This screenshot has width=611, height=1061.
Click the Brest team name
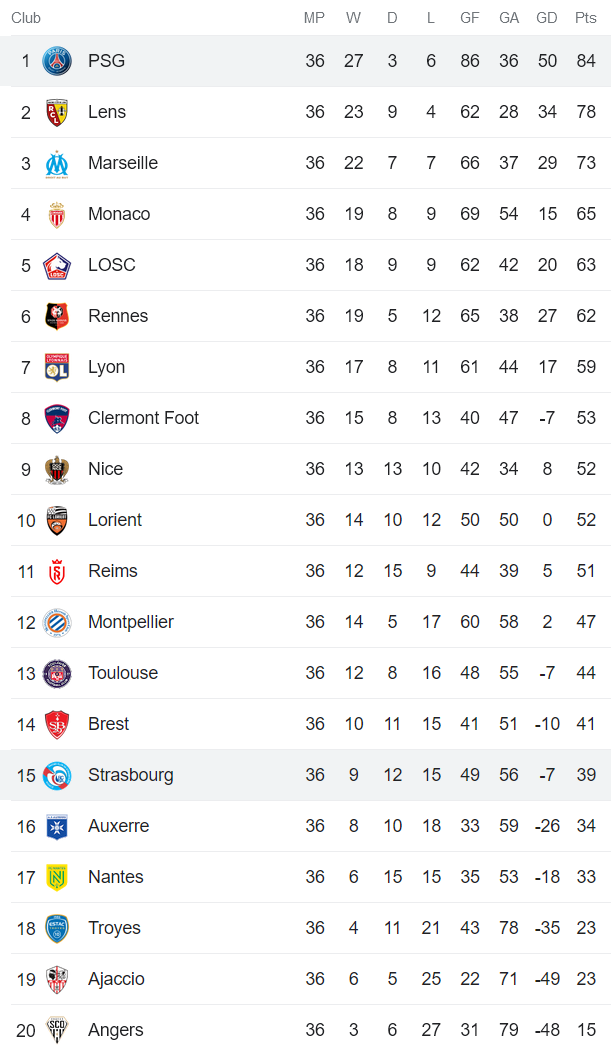(x=108, y=724)
